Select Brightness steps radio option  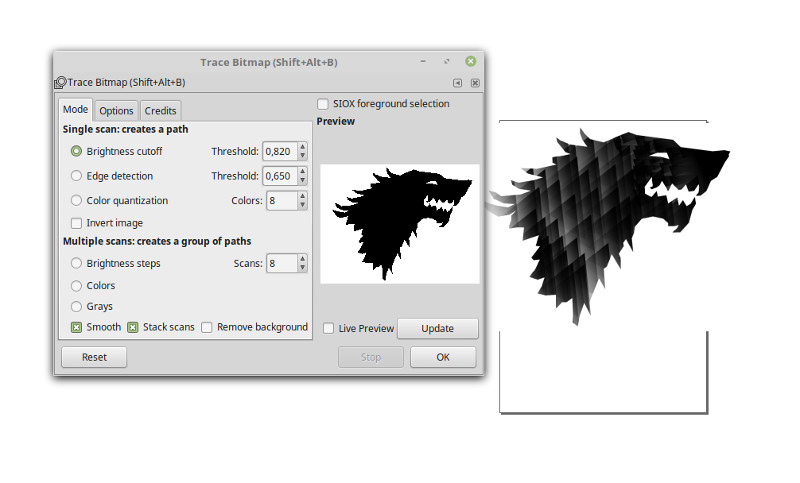76,263
